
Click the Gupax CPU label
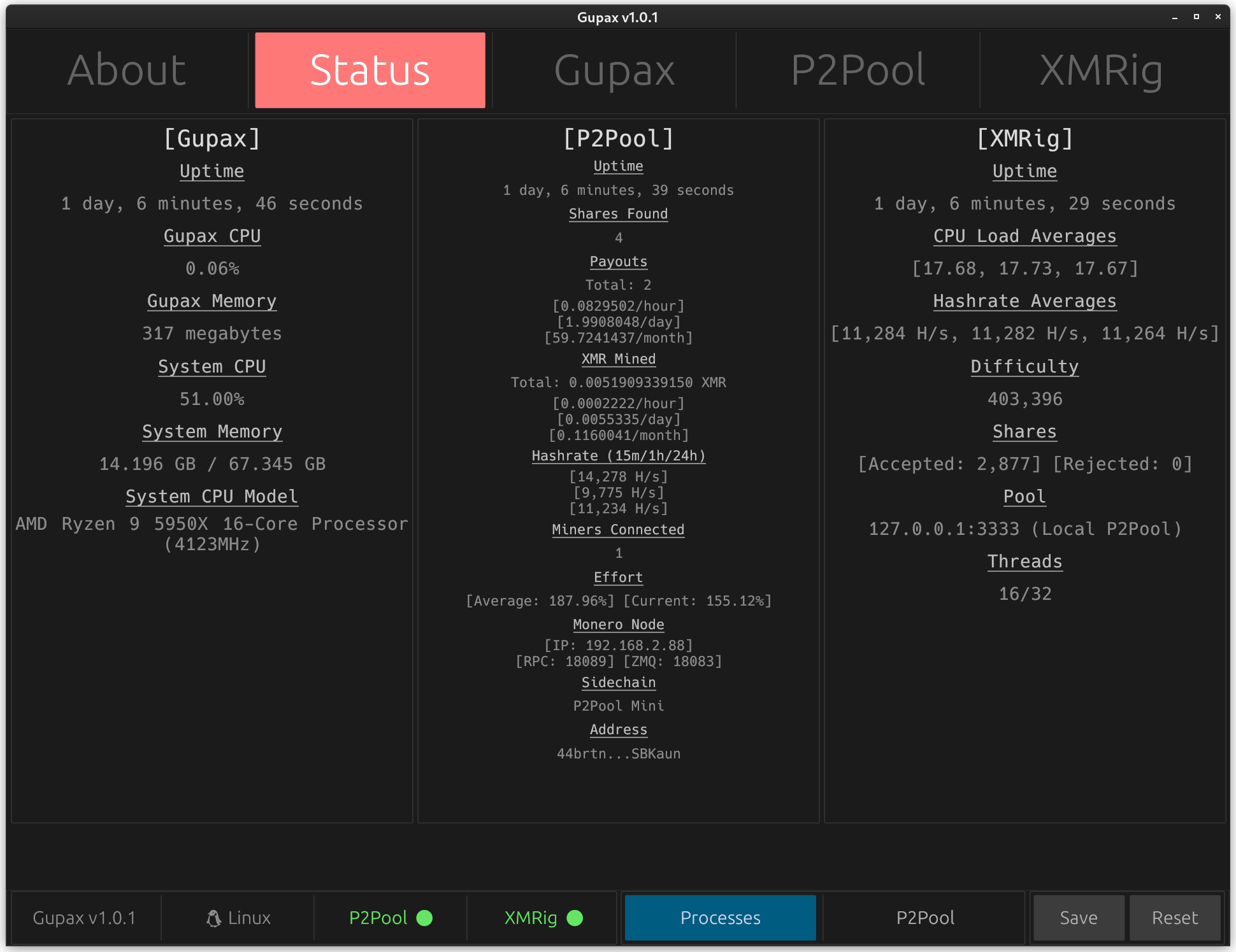click(212, 236)
